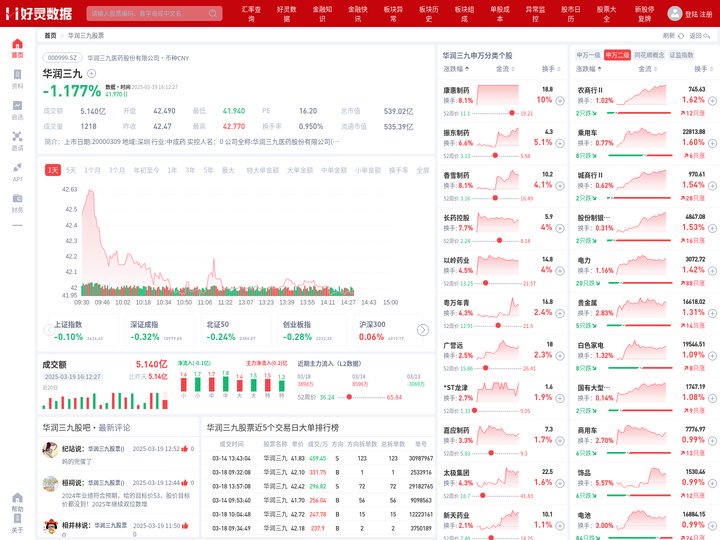Screen dimensions: 720x540
Task: Add 乘用车 with its plus icon
Action: click(712, 143)
